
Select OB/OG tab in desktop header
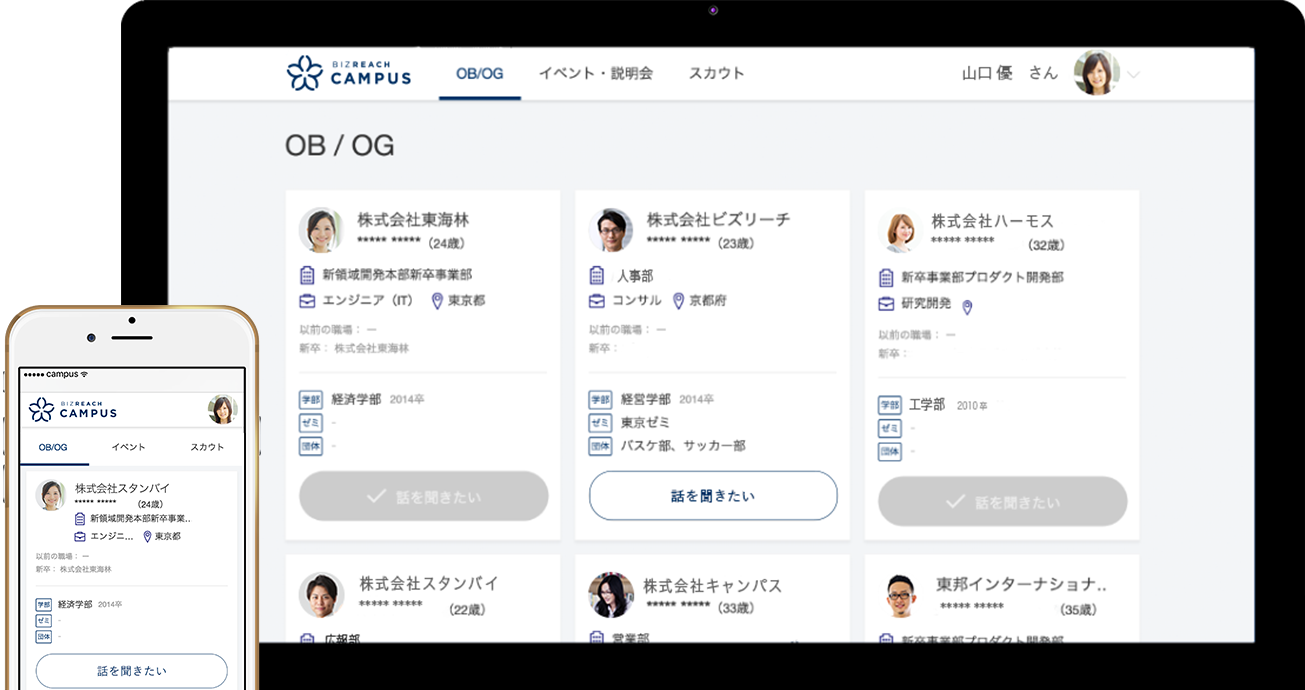[x=479, y=73]
